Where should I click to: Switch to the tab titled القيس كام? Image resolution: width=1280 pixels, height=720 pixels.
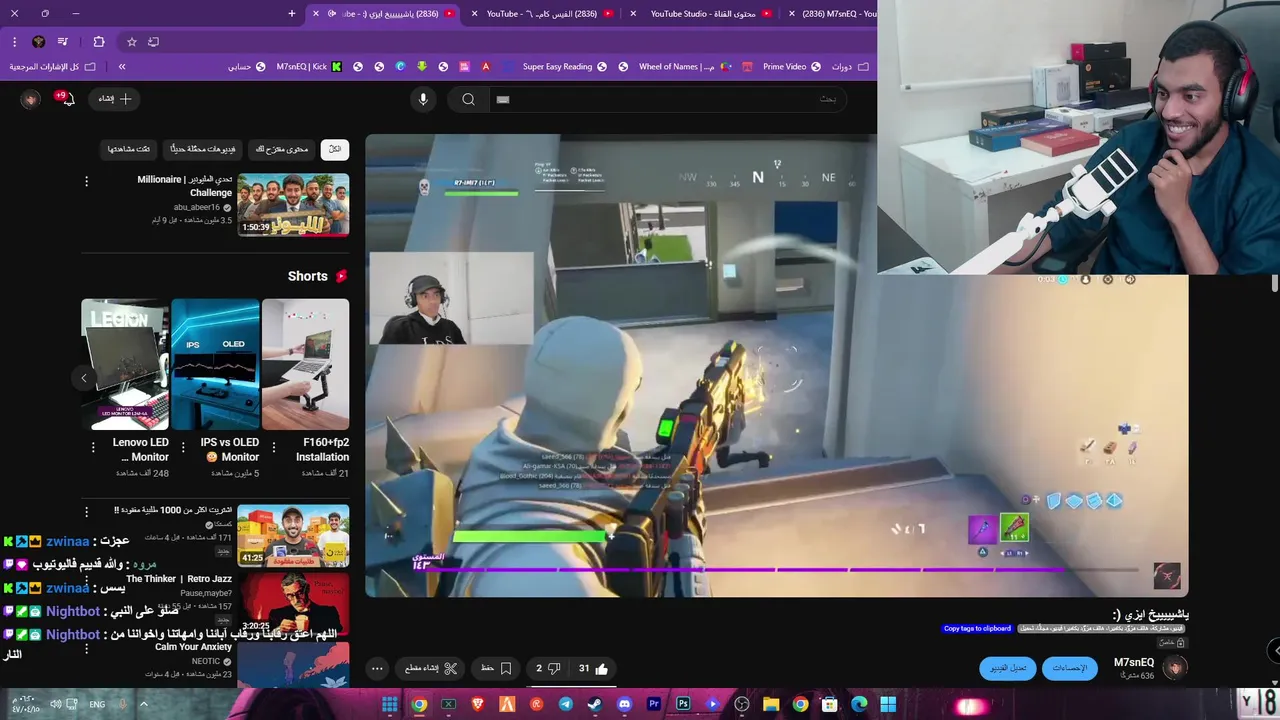[x=541, y=14]
